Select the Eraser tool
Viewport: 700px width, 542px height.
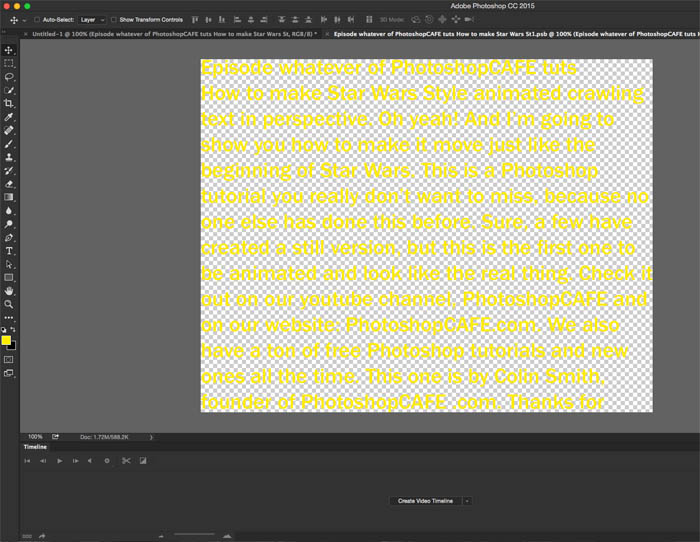[x=9, y=184]
